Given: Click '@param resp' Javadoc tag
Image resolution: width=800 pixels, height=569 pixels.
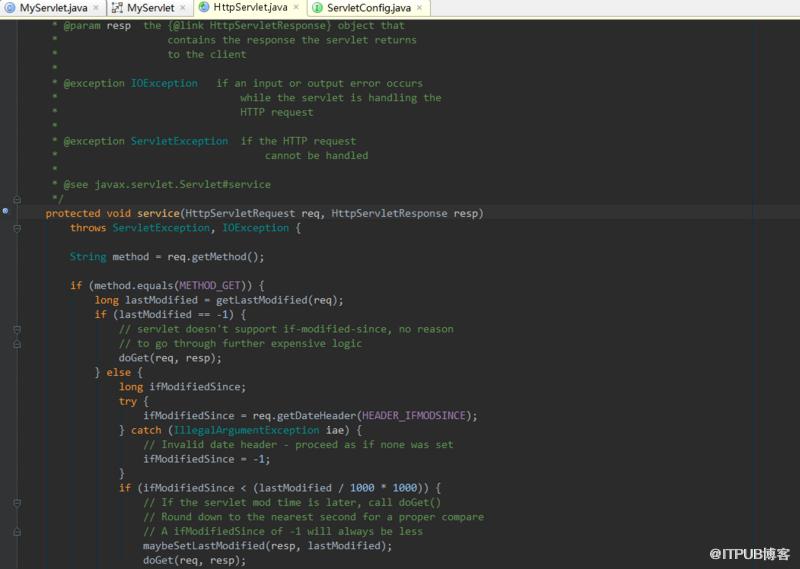Looking at the screenshot, I should point(97,26).
